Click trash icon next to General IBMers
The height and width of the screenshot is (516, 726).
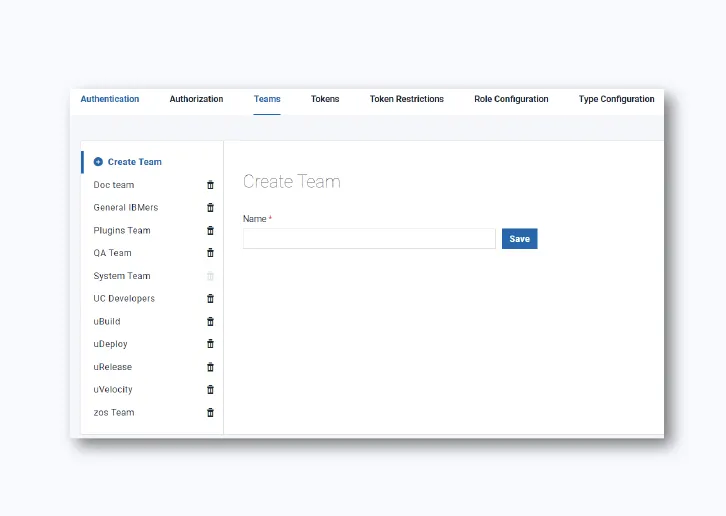click(210, 208)
